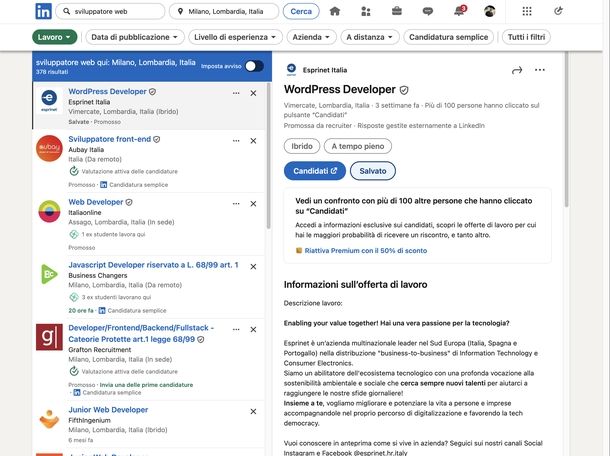
Task: Open more options in job detail header
Action: click(540, 70)
